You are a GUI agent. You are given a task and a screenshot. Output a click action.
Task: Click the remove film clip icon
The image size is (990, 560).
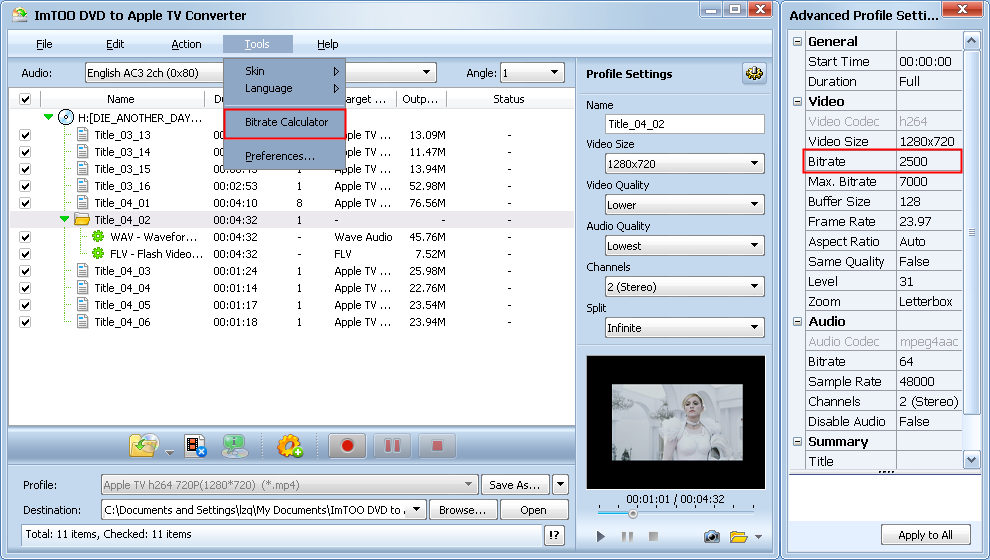tap(195, 446)
